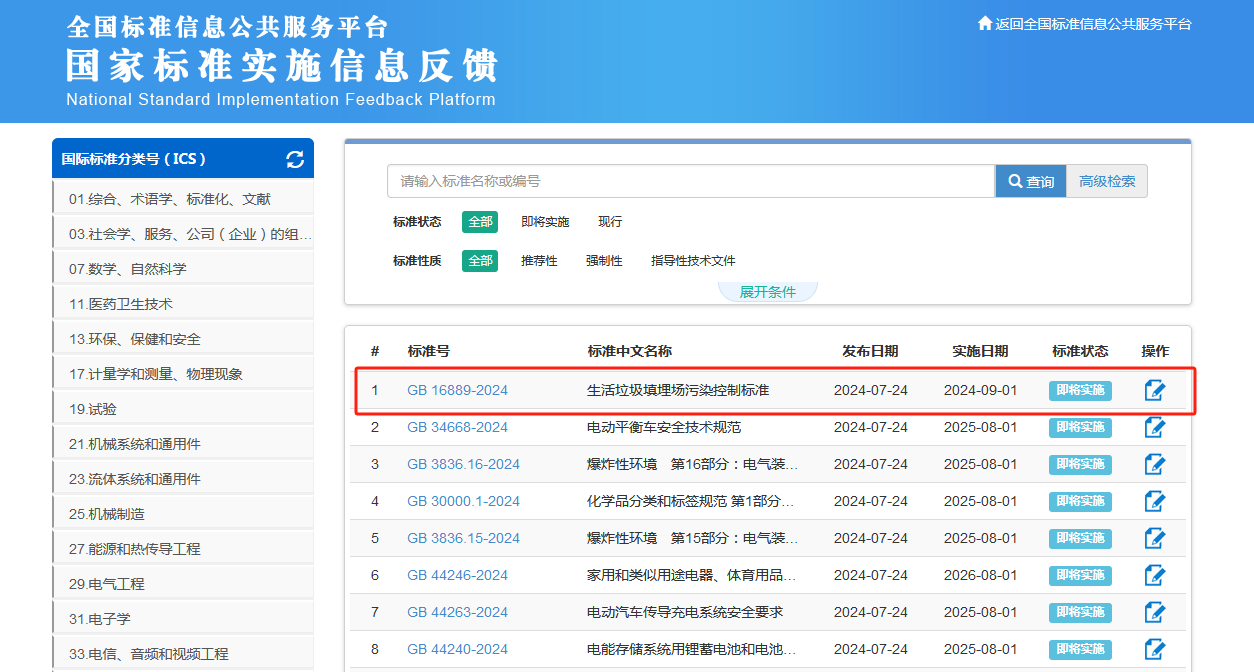Enable the 强制性 standard nature filter

(604, 259)
